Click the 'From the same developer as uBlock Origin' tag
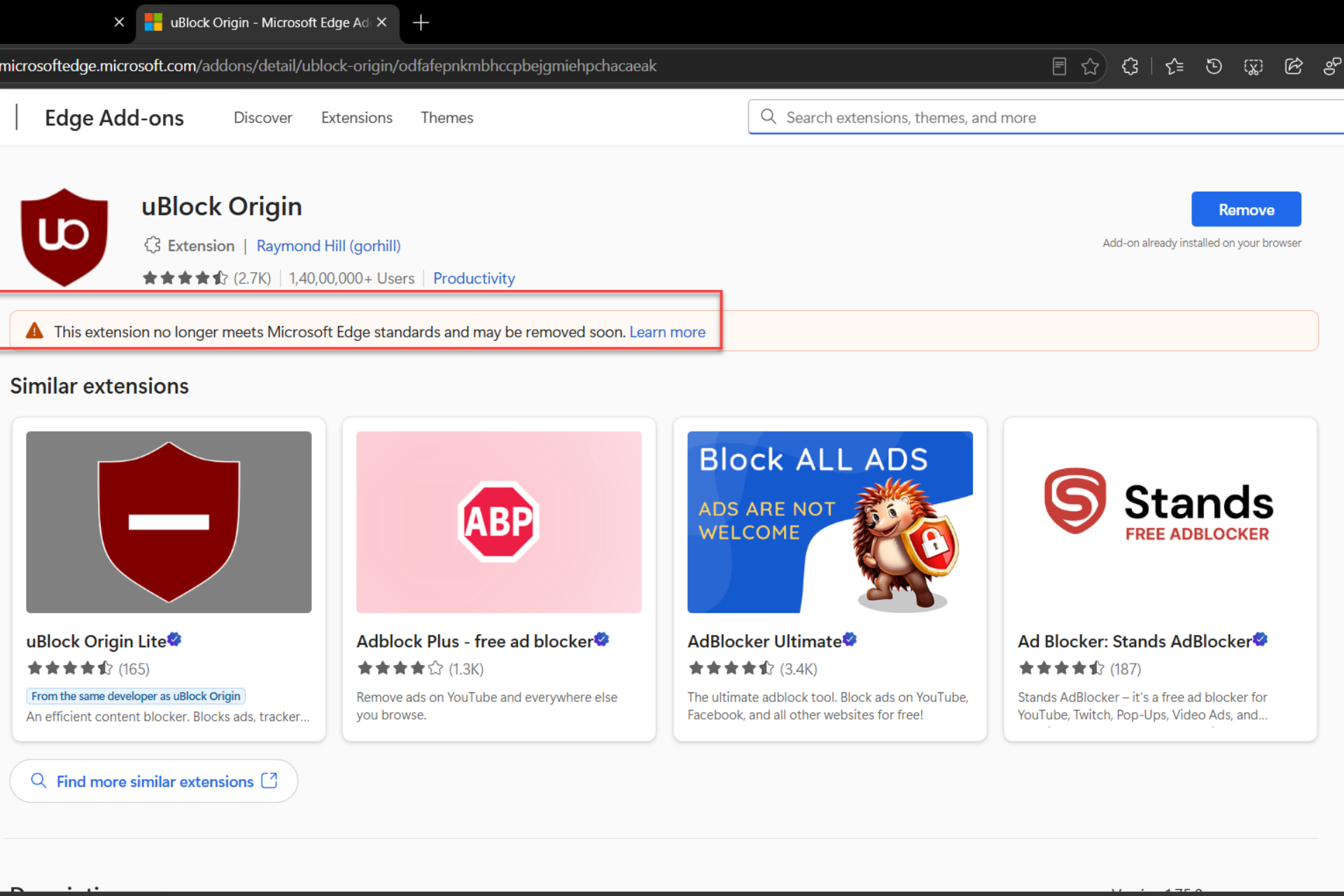This screenshot has height=896, width=1344. point(136,696)
